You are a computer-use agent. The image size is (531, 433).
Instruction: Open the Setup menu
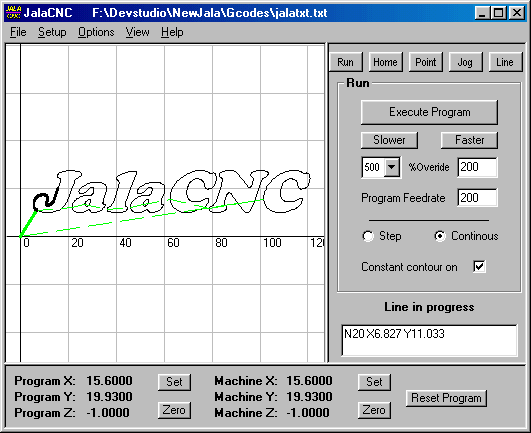(52, 32)
